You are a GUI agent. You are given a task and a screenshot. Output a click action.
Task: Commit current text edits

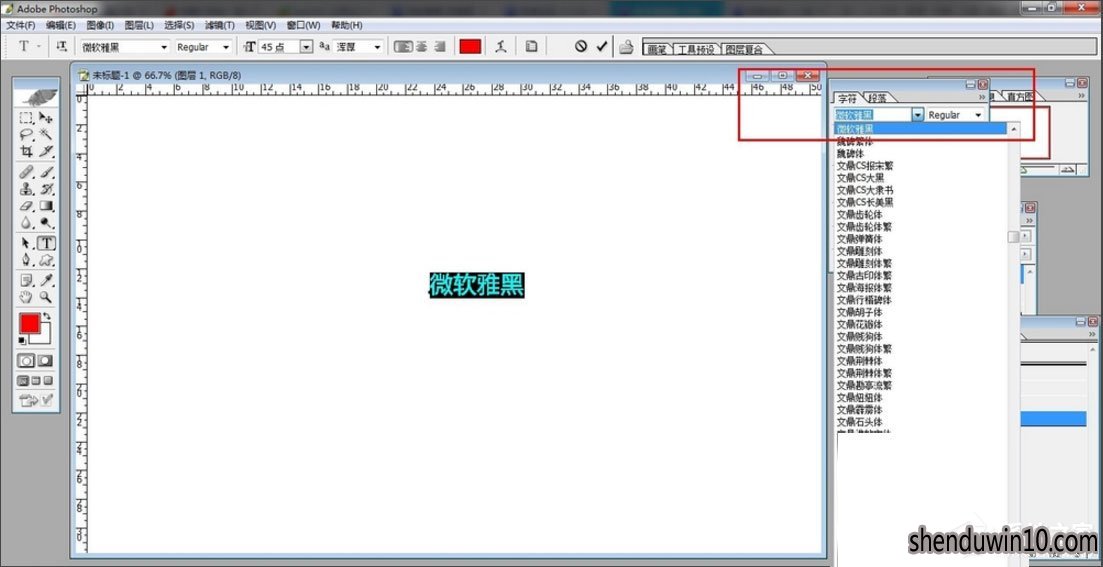601,46
